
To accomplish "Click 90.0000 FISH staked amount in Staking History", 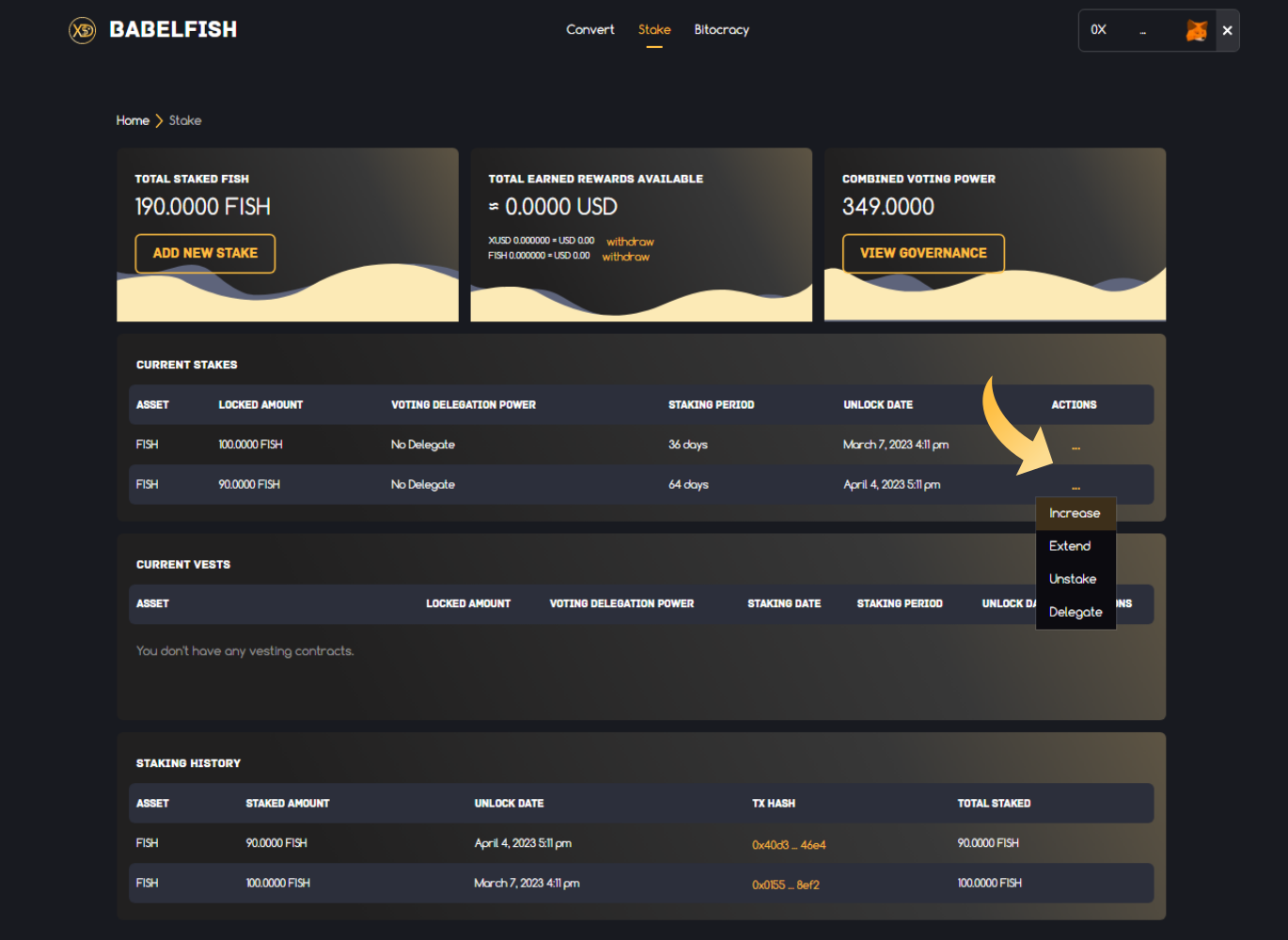I will [276, 843].
